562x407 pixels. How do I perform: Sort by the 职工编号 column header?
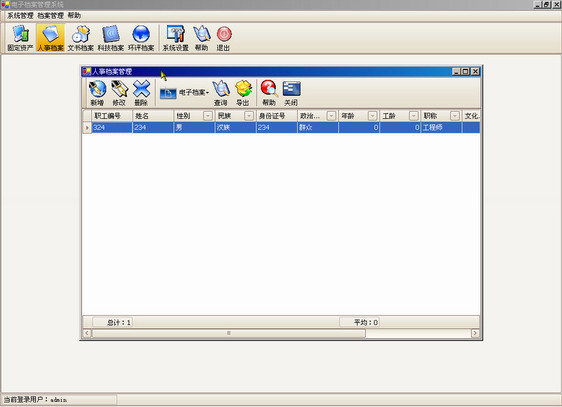pyautogui.click(x=112, y=116)
